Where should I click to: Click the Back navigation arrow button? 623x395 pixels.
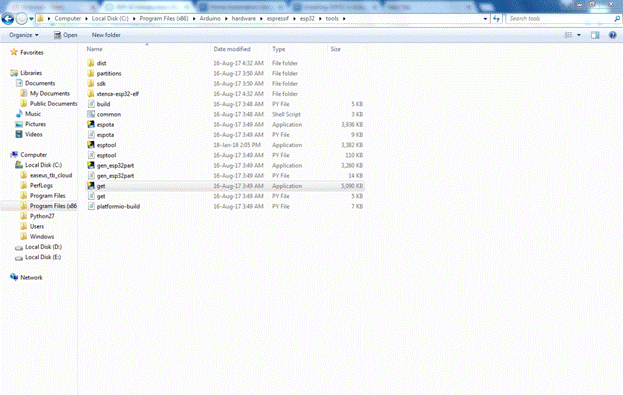[x=8, y=19]
